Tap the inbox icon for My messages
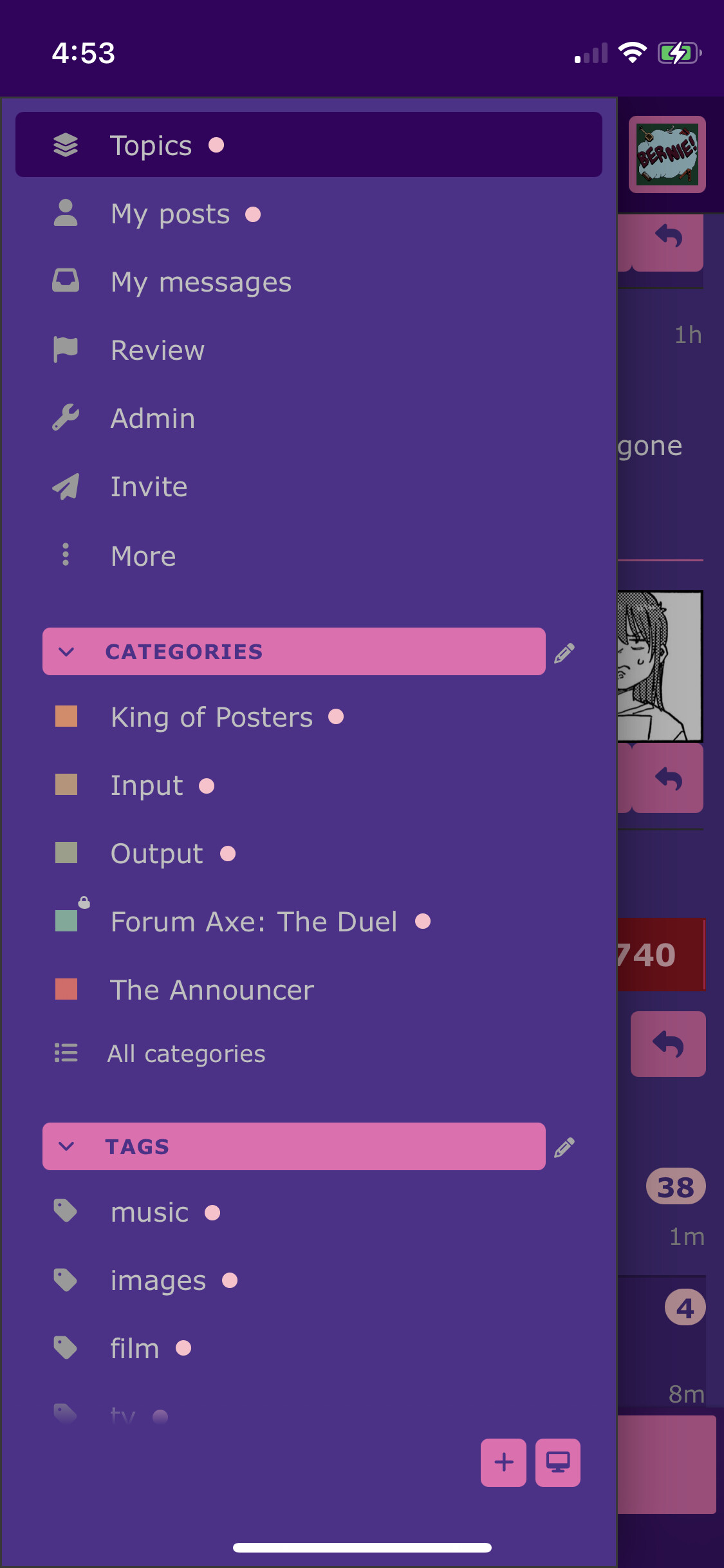This screenshot has width=724, height=1568. pyautogui.click(x=66, y=281)
